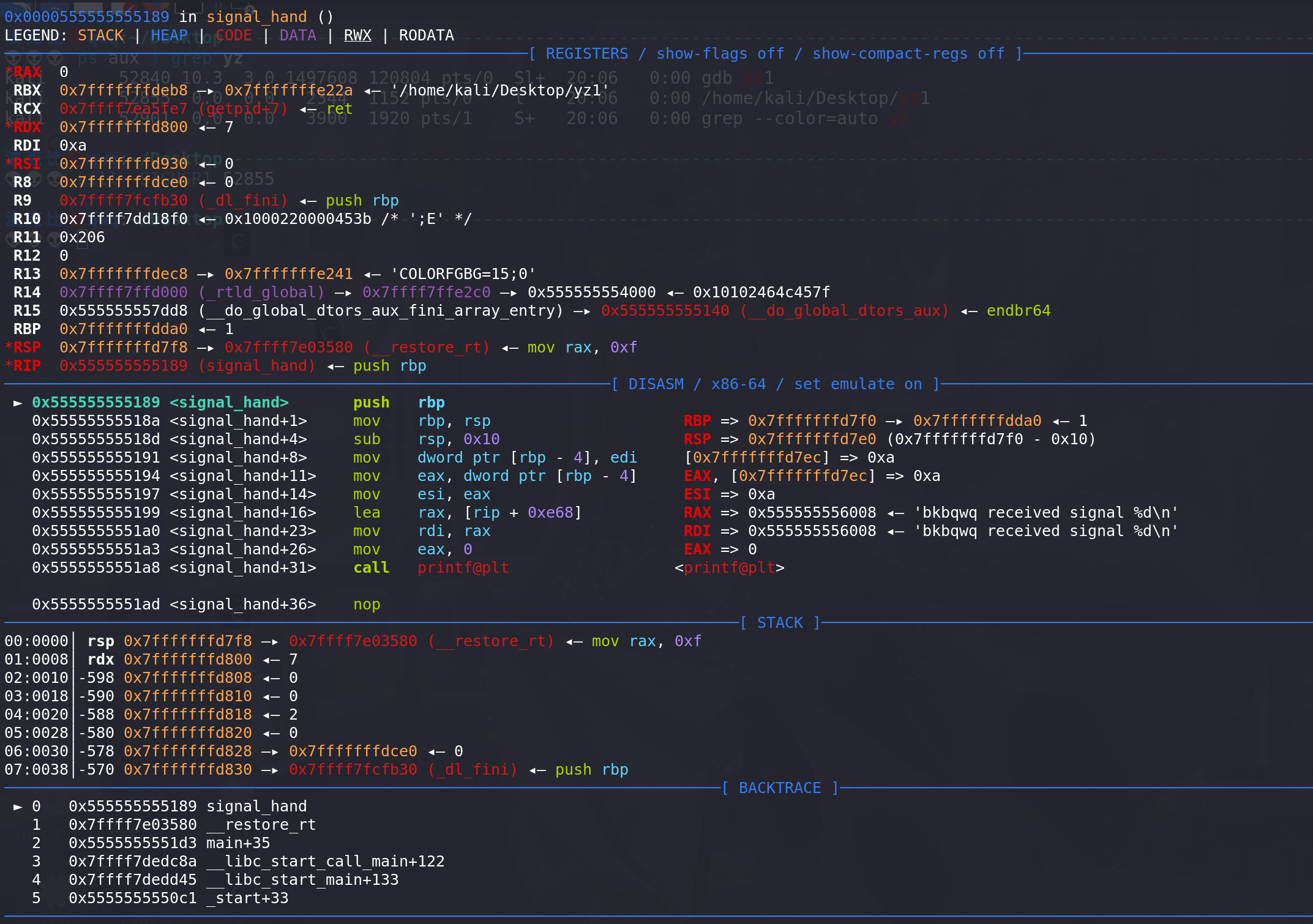Click backtrace frame 1 __restore_rt

(174, 825)
